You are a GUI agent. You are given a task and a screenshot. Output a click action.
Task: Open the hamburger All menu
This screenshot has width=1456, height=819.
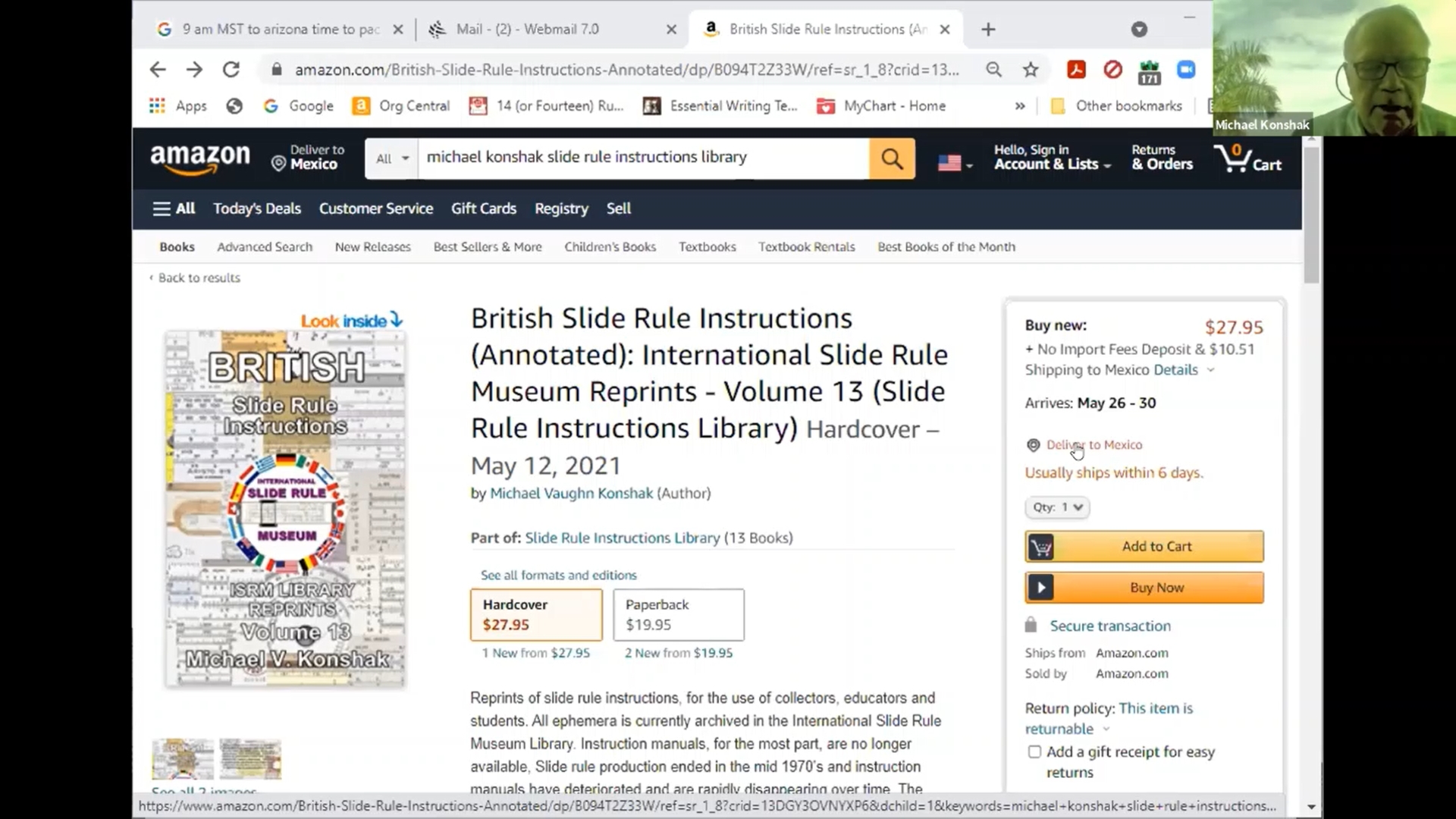[x=174, y=209]
